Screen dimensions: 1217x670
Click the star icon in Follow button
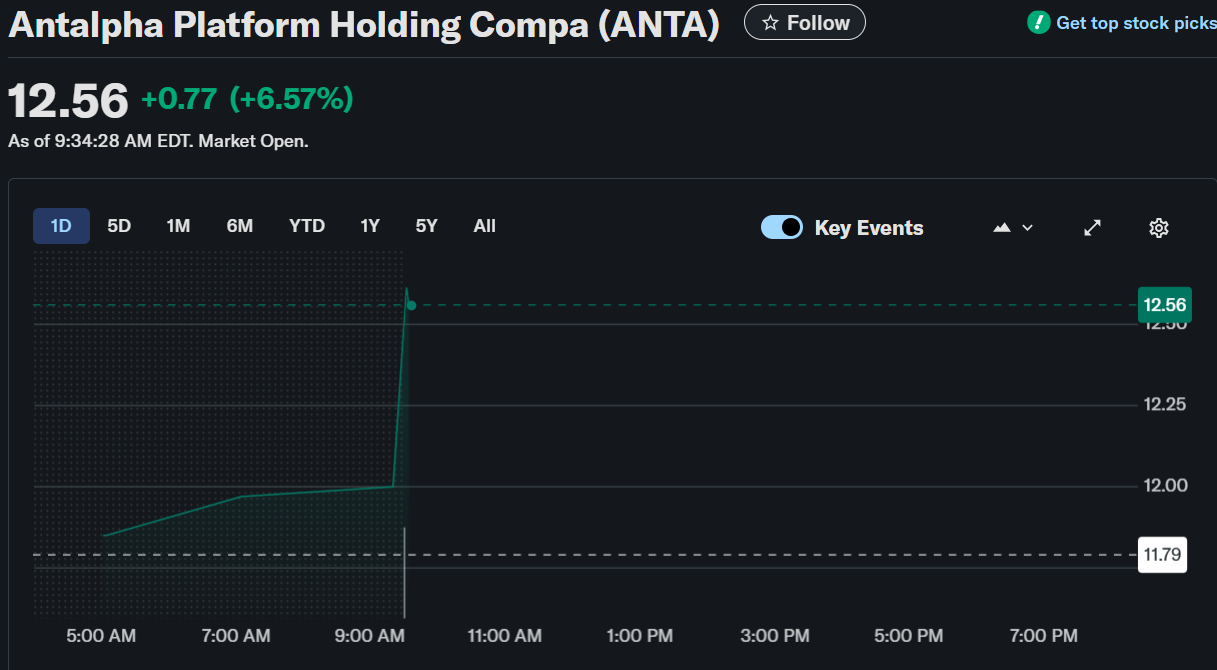tap(770, 23)
